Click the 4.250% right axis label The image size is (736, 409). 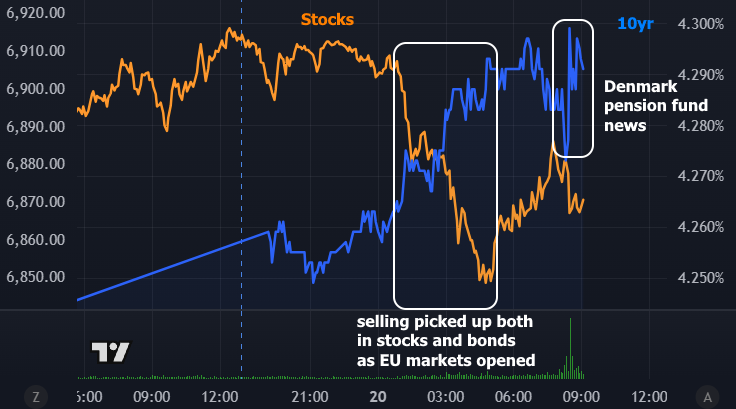(700, 277)
